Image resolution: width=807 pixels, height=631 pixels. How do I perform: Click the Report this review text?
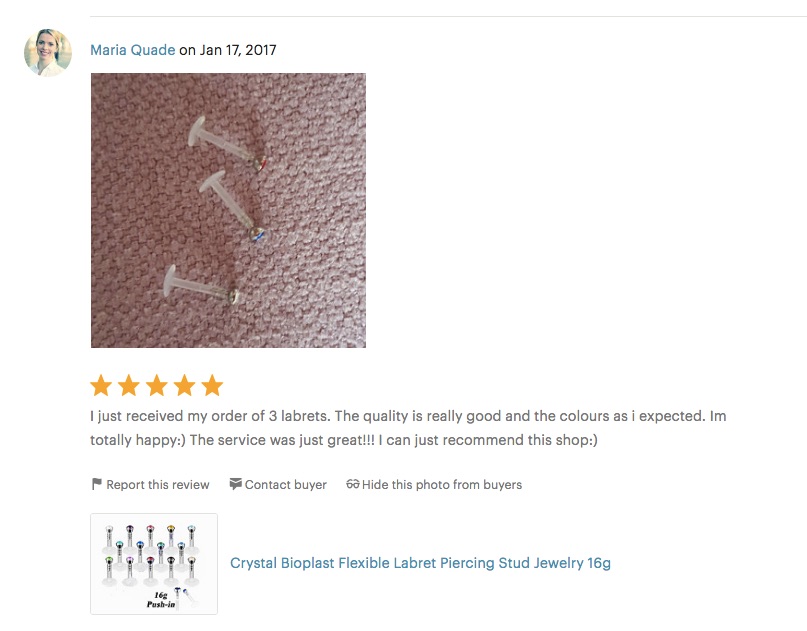pos(158,485)
